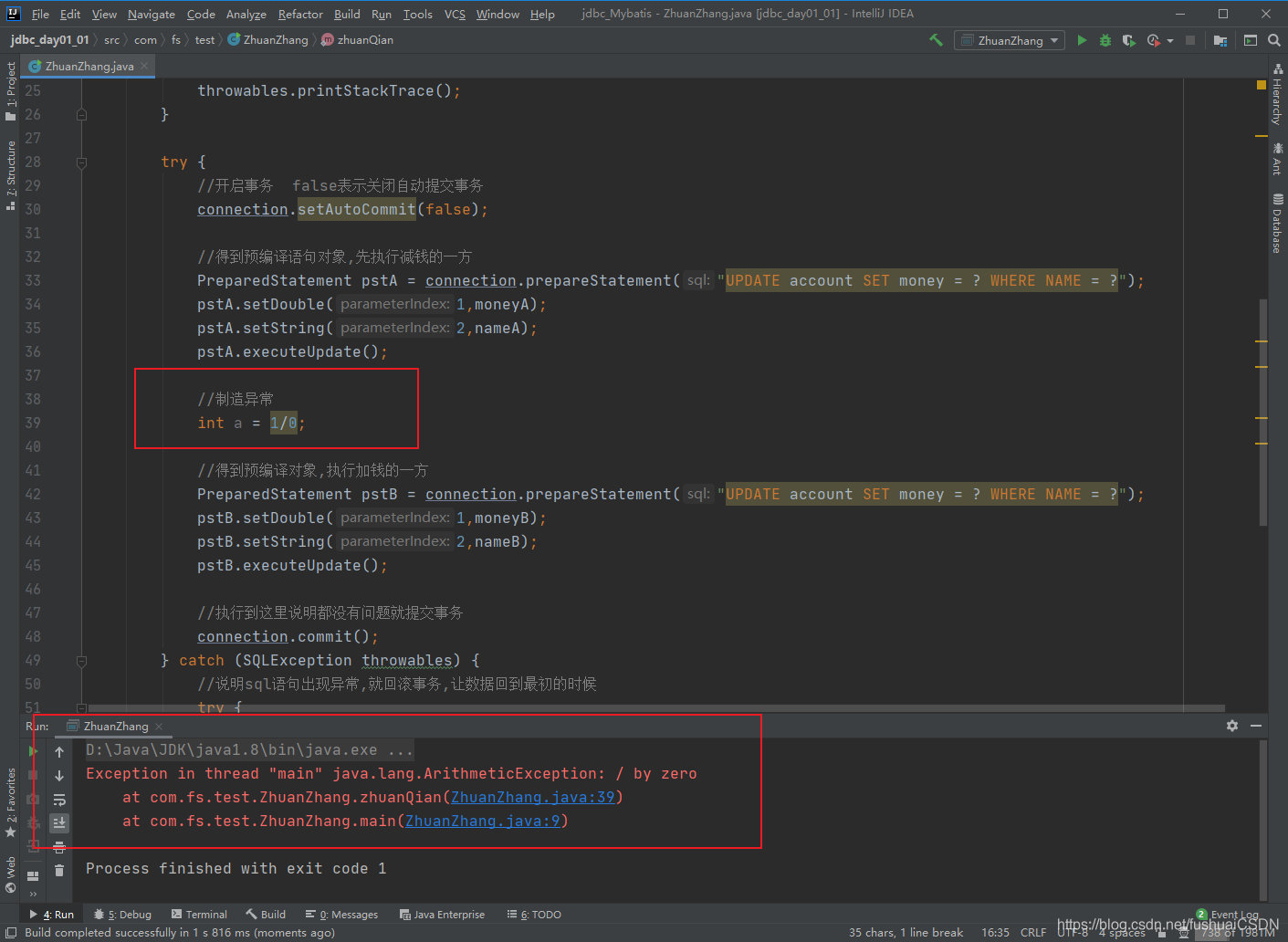Rerun ZhuanZhang in the Run panel
Screen dimensions: 1288x942
pos(33,751)
